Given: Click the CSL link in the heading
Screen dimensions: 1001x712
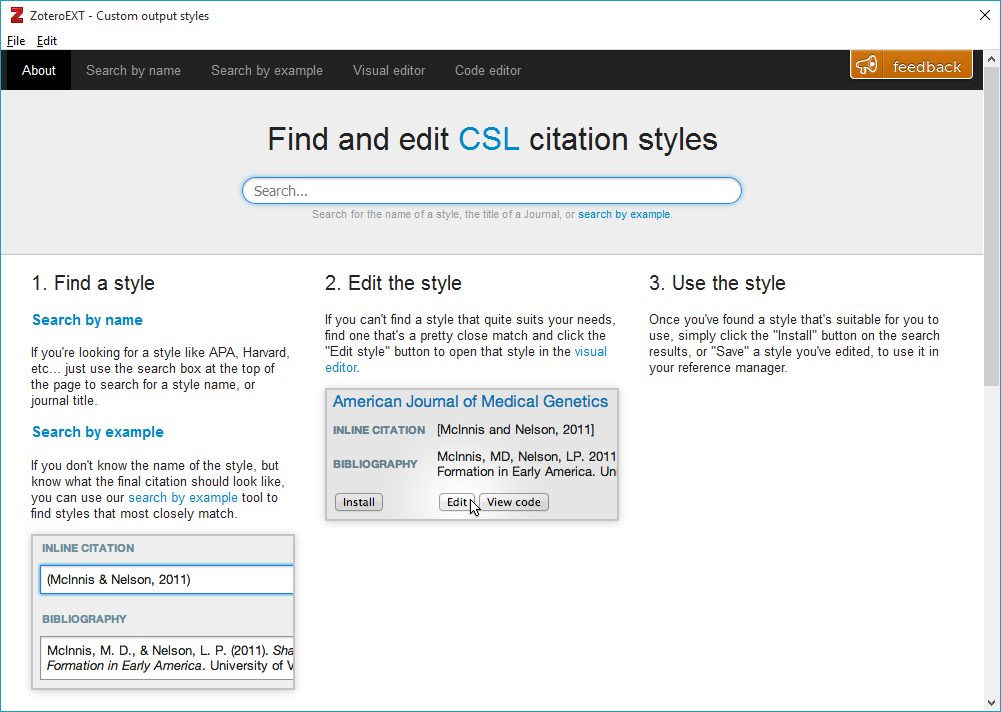Looking at the screenshot, I should click(x=489, y=139).
